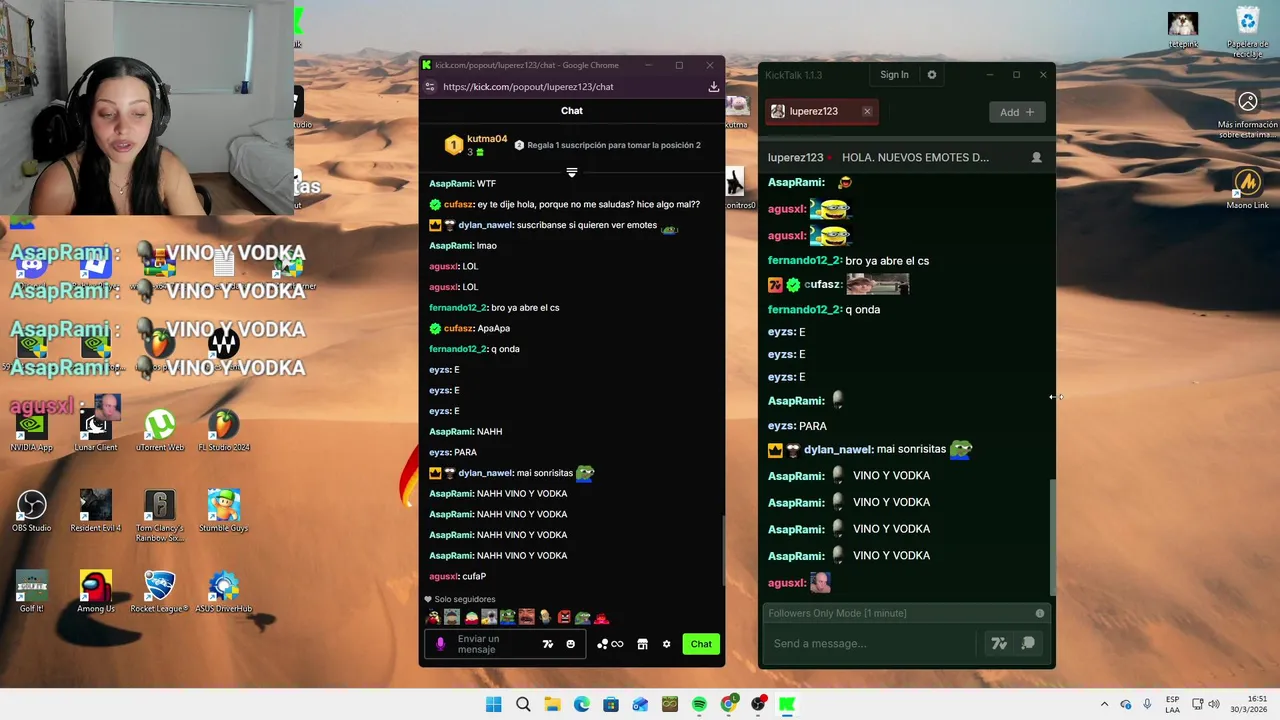Focus the Enviar un mensaje input
Viewport: 1280px width, 720px height.
coord(490,644)
